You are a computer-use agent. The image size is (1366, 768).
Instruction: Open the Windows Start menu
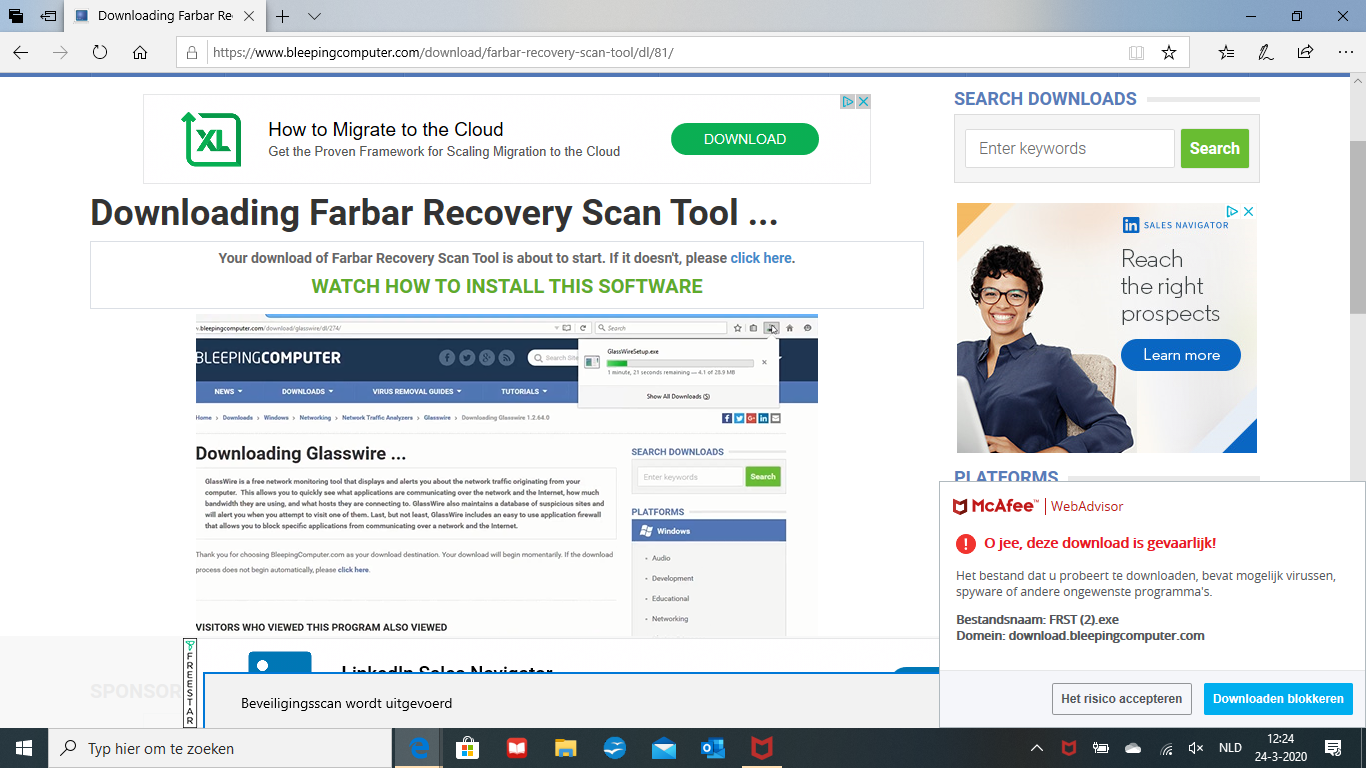point(23,748)
